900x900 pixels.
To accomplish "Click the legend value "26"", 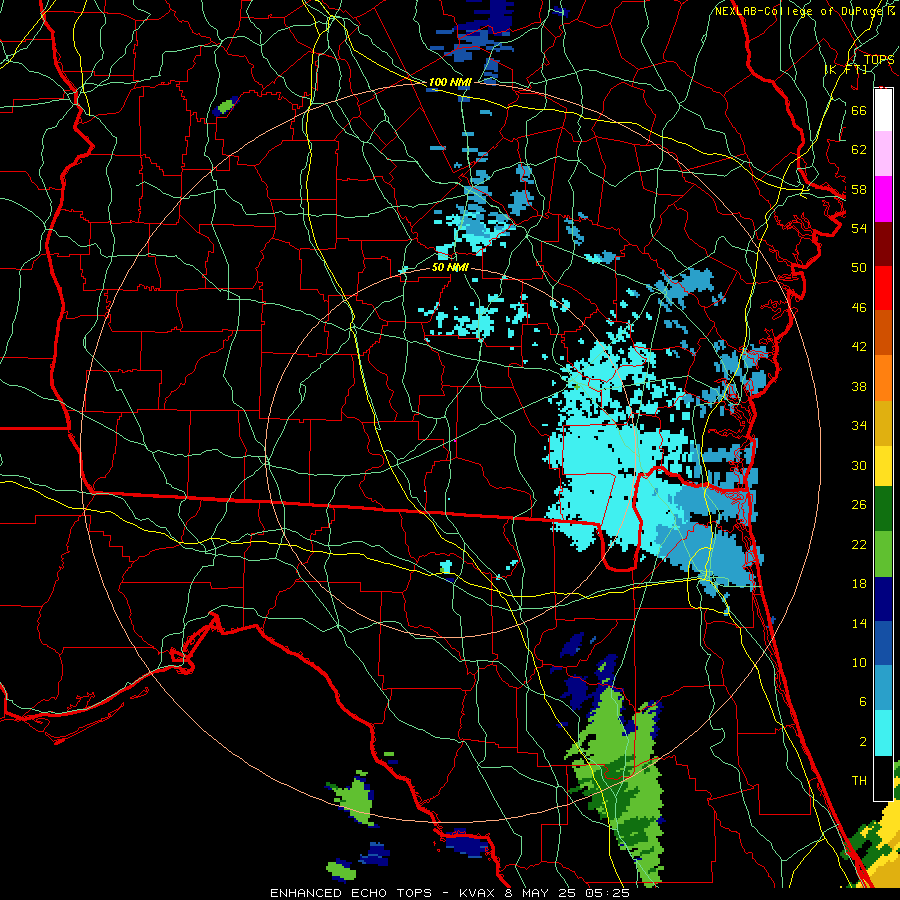I will pyautogui.click(x=859, y=505).
